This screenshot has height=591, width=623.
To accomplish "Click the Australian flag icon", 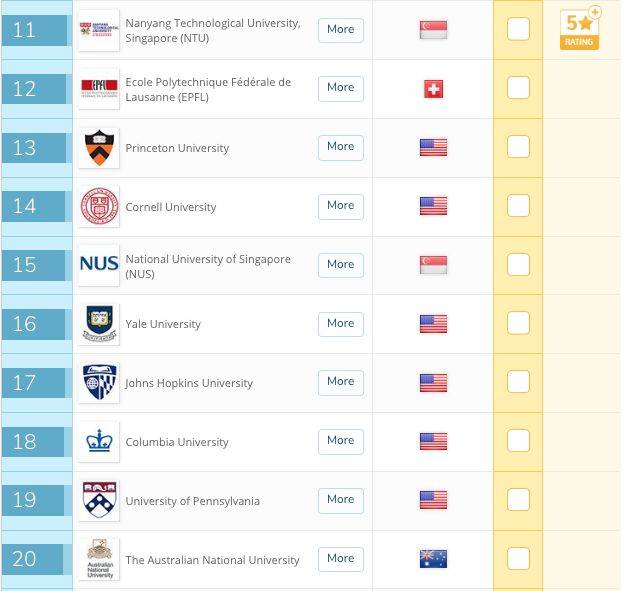I will [433, 559].
